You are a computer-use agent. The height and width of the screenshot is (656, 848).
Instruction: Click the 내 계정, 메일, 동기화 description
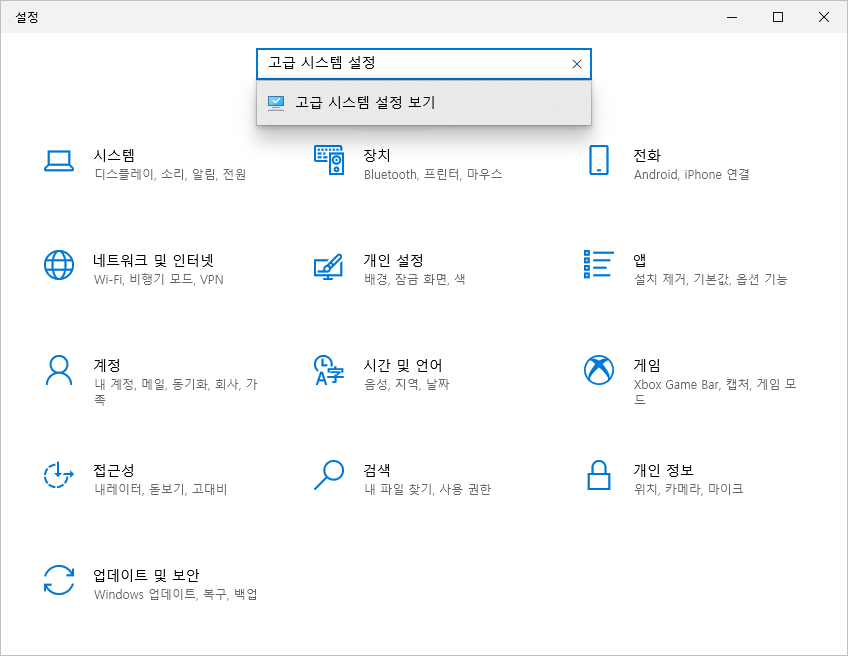(176, 392)
